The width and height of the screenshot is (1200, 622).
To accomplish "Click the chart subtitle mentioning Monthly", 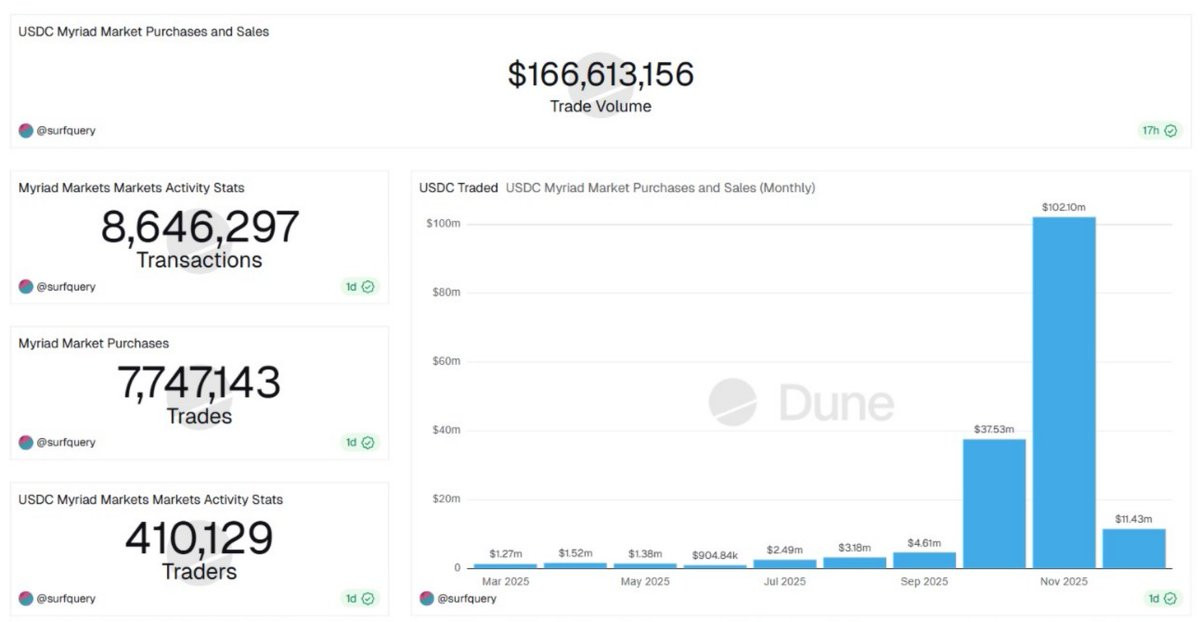I will [x=660, y=187].
